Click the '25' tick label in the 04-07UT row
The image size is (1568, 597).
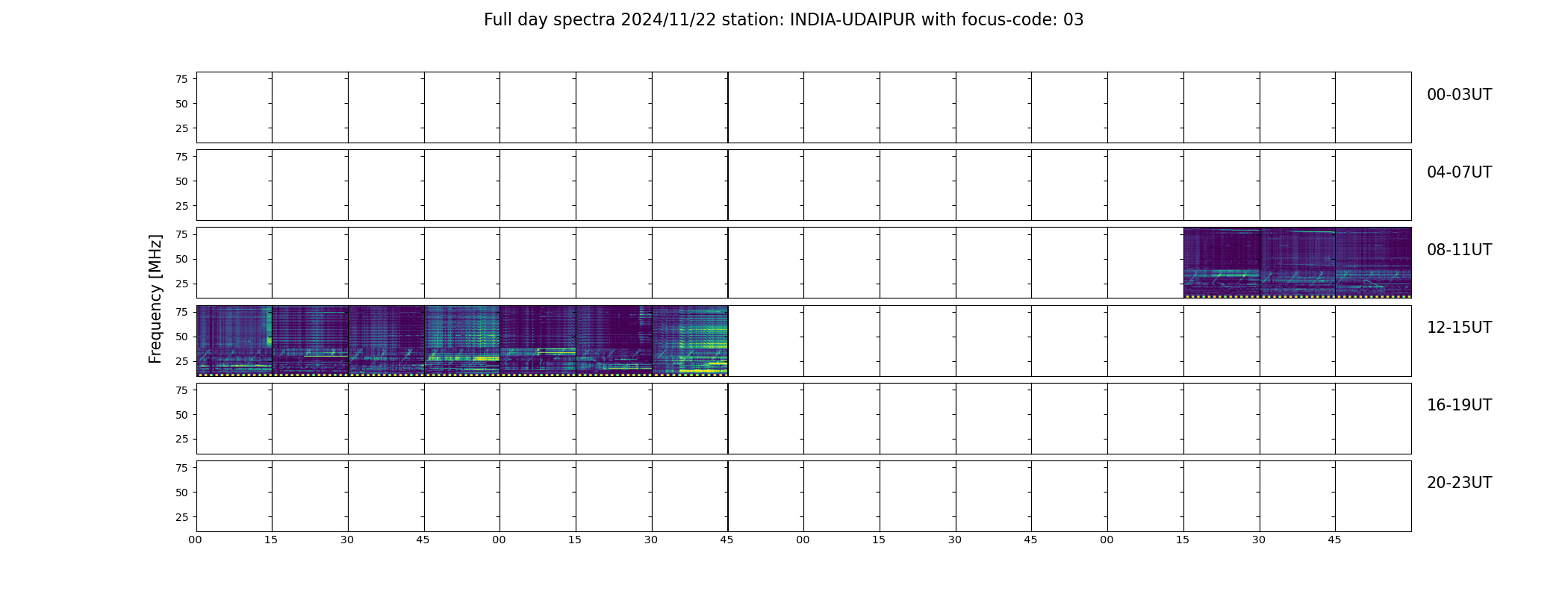click(x=181, y=206)
